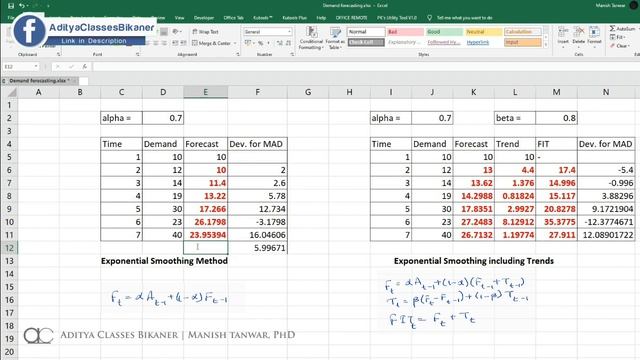Click the Select All corner triangle
This screenshot has width=640, height=360.
(x=12, y=93)
